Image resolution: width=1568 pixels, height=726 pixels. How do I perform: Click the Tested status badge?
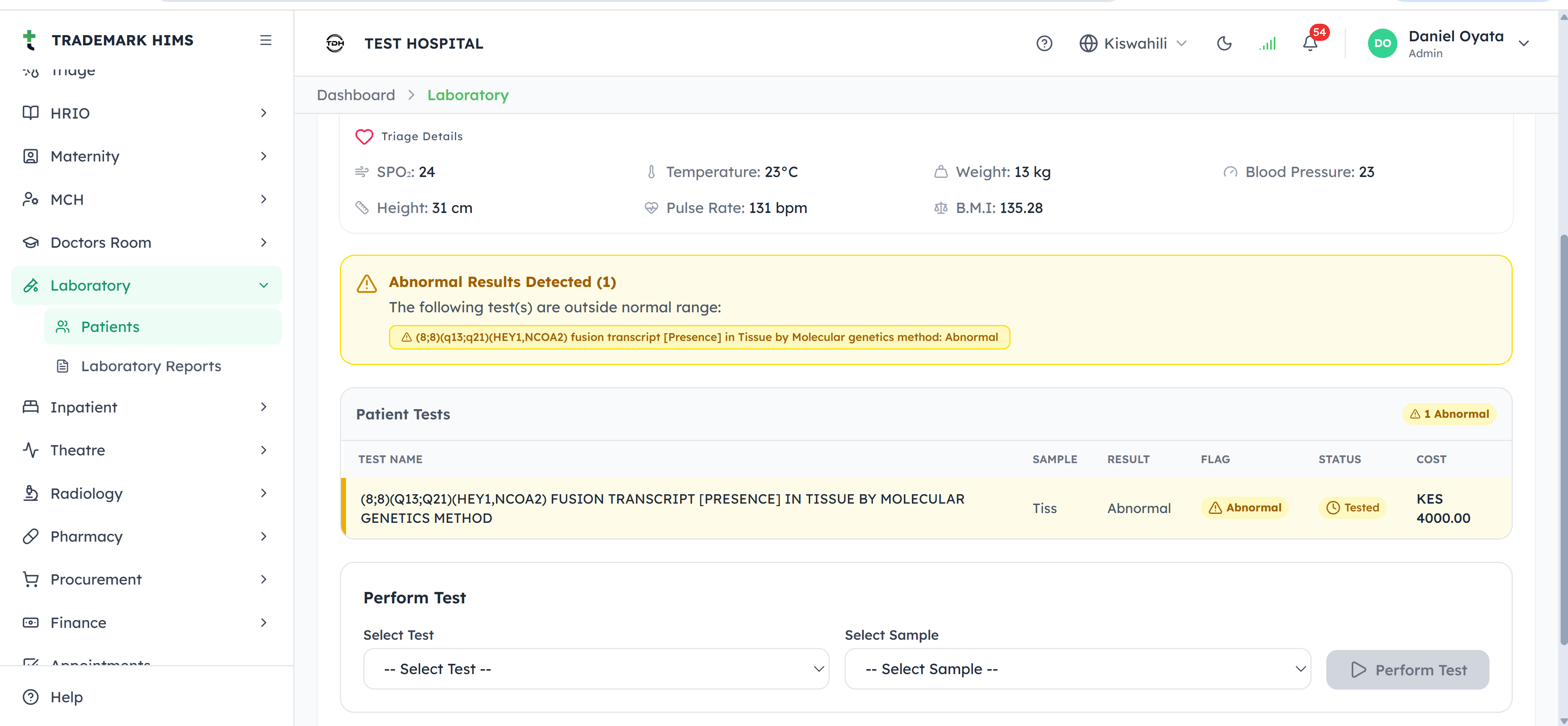point(1352,508)
